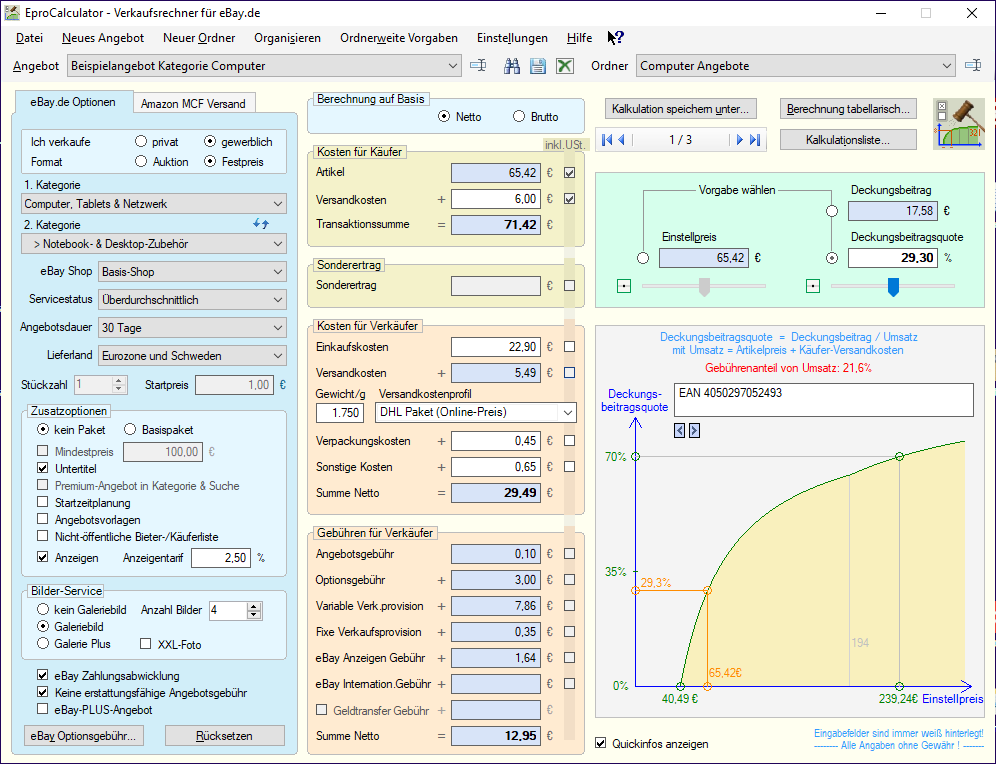Click the auction gavel chart icon
Screen dimensions: 996x764
957,124
